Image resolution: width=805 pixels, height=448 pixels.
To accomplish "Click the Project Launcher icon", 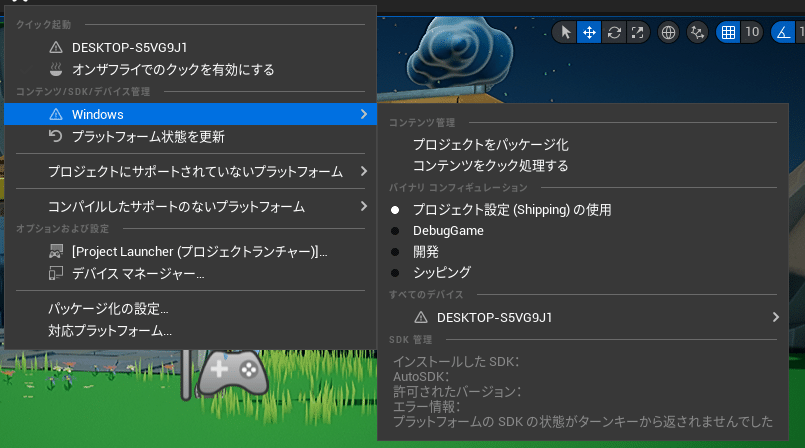I will pyautogui.click(x=56, y=251).
